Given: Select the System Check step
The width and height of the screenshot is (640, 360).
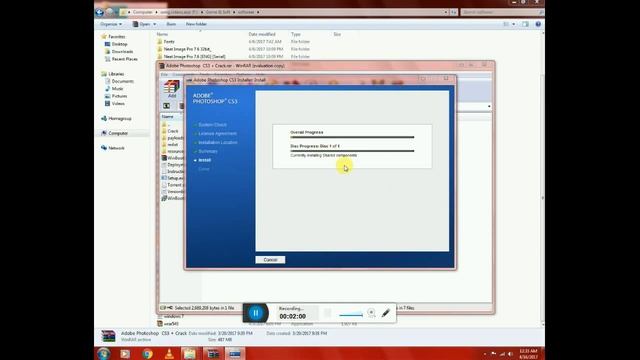Looking at the screenshot, I should 212,124.
